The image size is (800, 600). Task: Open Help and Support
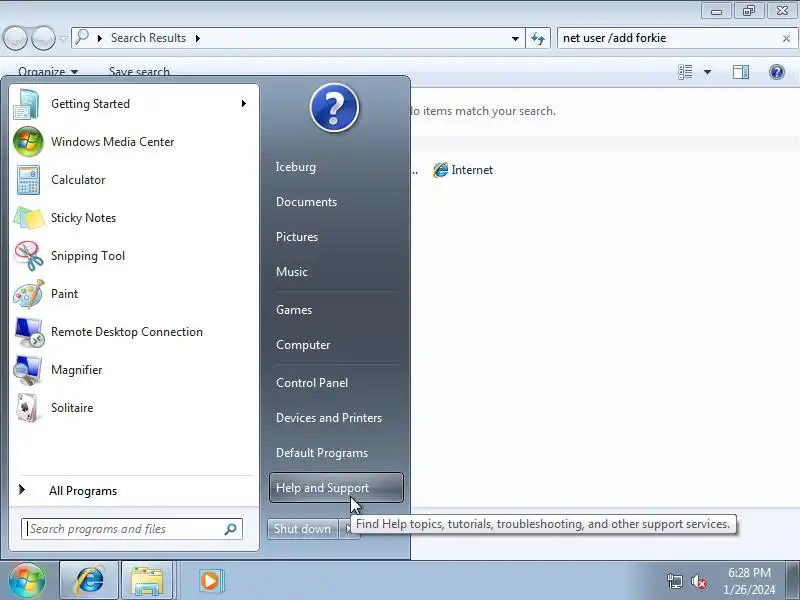click(336, 488)
